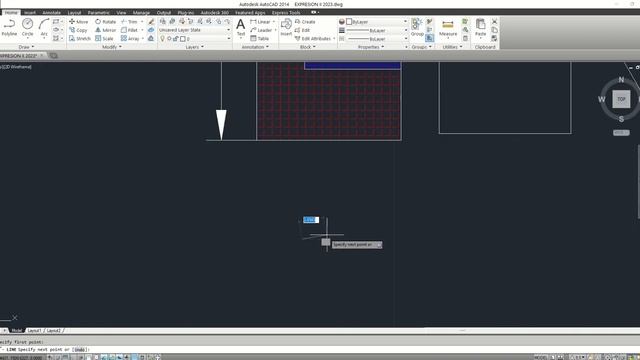Open the linetype ByLayer dropdown
Image resolution: width=640 pixels, height=360 pixels.
click(x=377, y=39)
